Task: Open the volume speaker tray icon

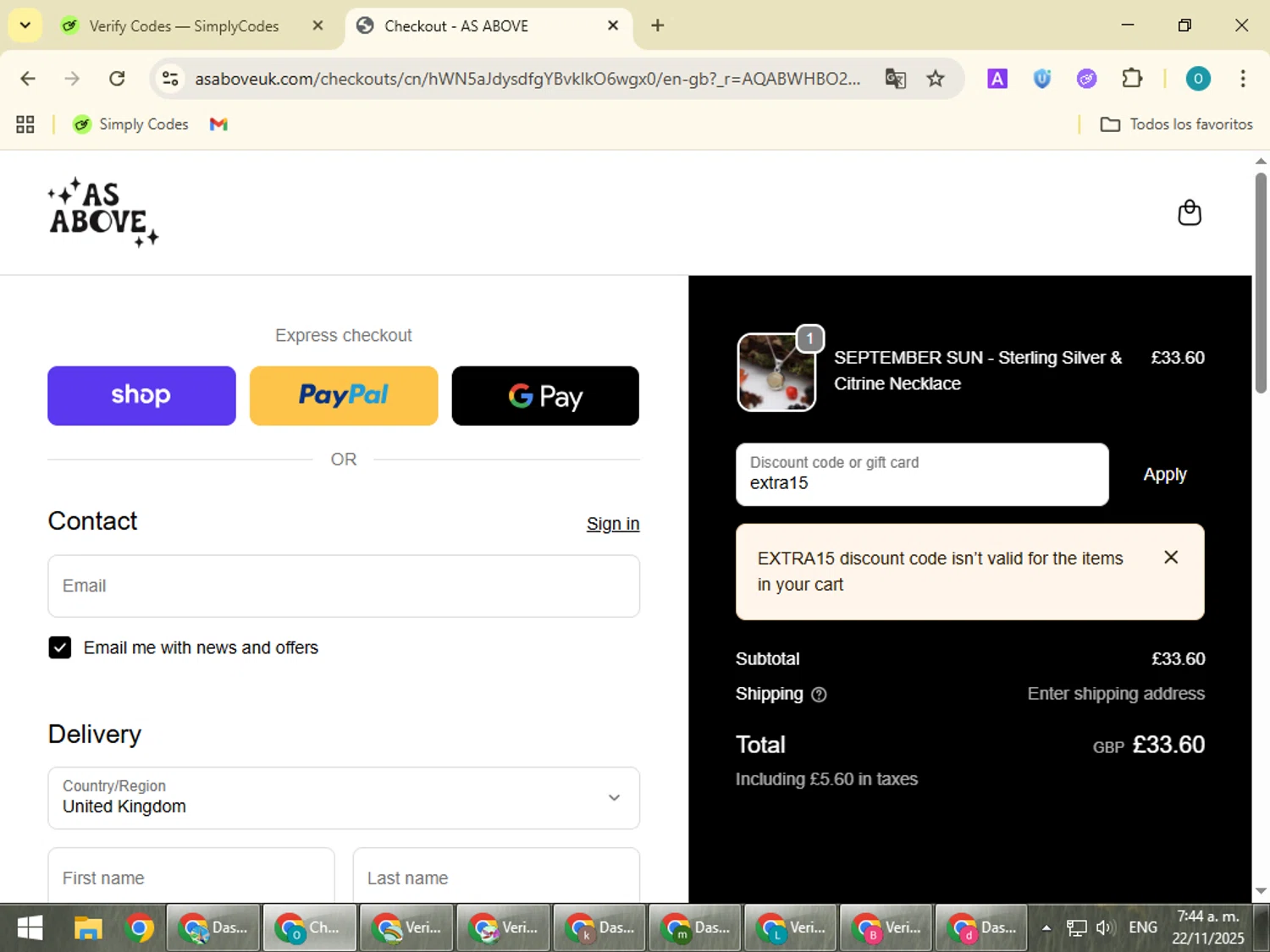Action: (x=1103, y=927)
